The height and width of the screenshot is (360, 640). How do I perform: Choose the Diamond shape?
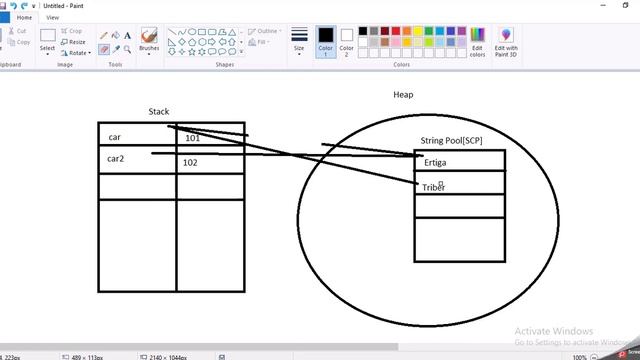182,42
